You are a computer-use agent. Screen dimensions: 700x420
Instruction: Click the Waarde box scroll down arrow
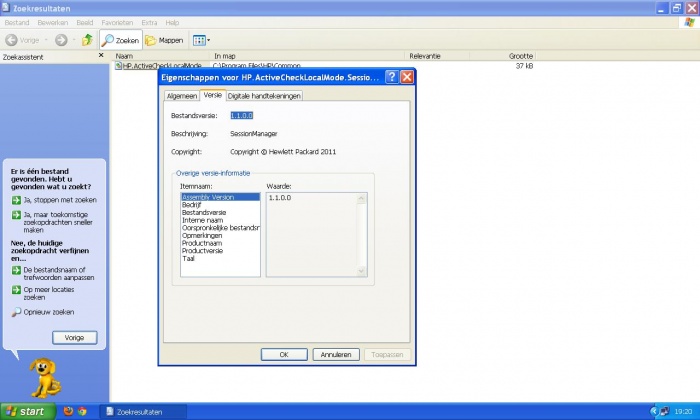pos(361,270)
